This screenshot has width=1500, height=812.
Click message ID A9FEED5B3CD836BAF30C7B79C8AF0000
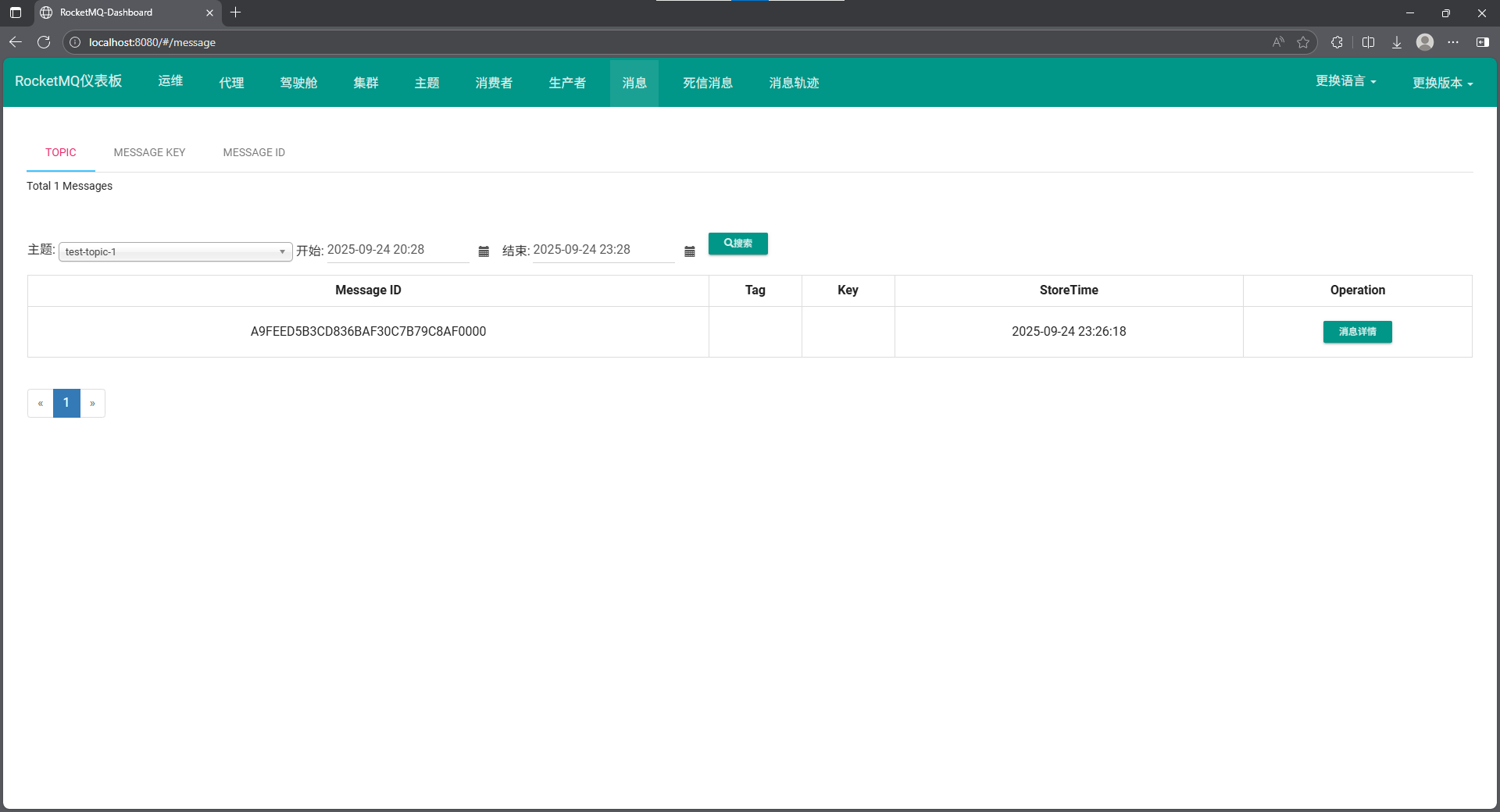point(368,331)
